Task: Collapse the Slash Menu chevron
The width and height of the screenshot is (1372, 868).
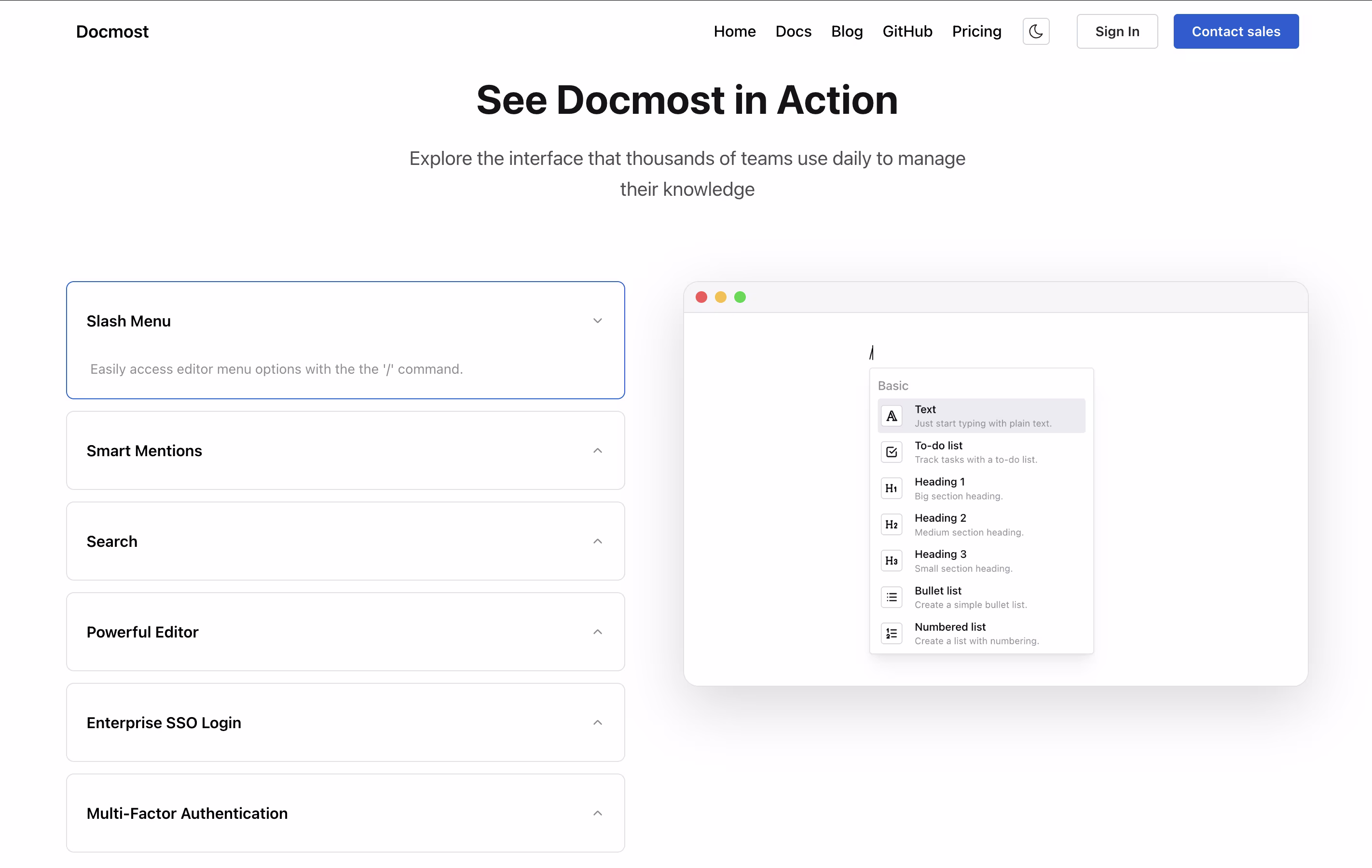Action: [597, 321]
